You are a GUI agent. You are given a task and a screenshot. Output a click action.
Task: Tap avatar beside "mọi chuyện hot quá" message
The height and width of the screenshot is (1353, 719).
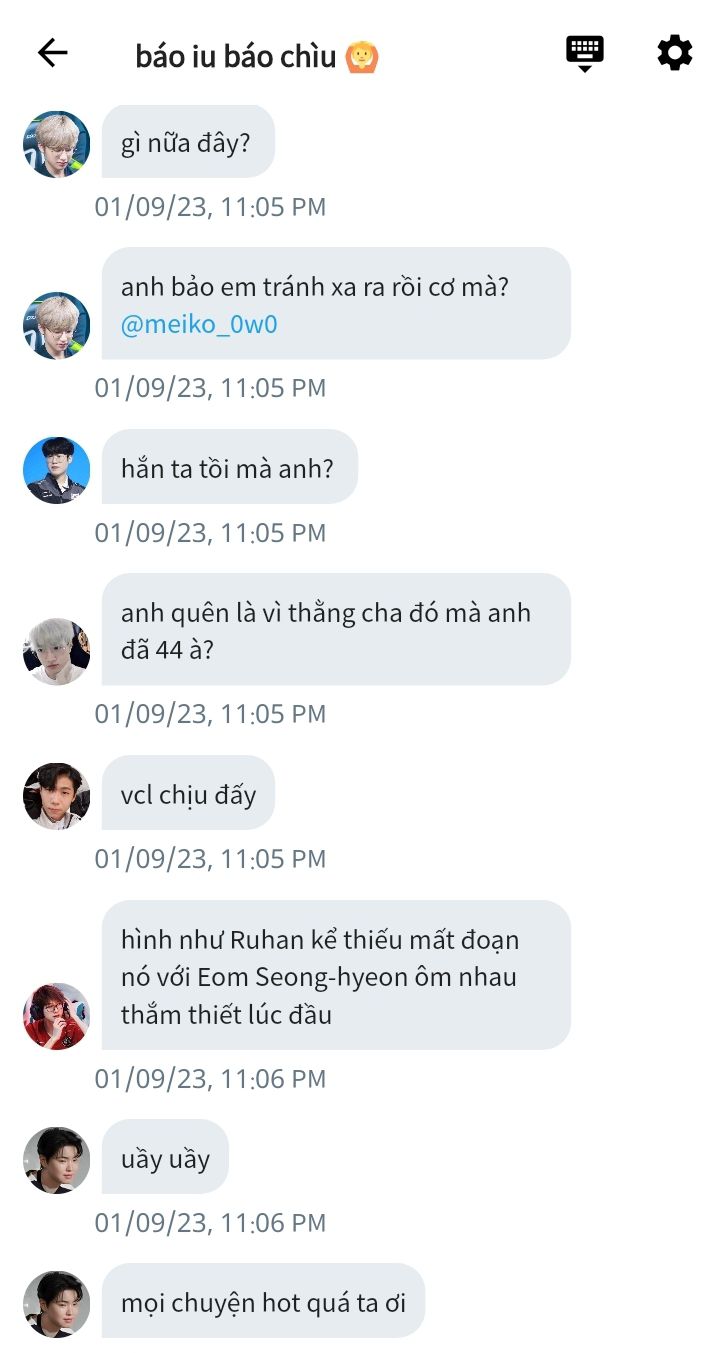click(57, 1304)
